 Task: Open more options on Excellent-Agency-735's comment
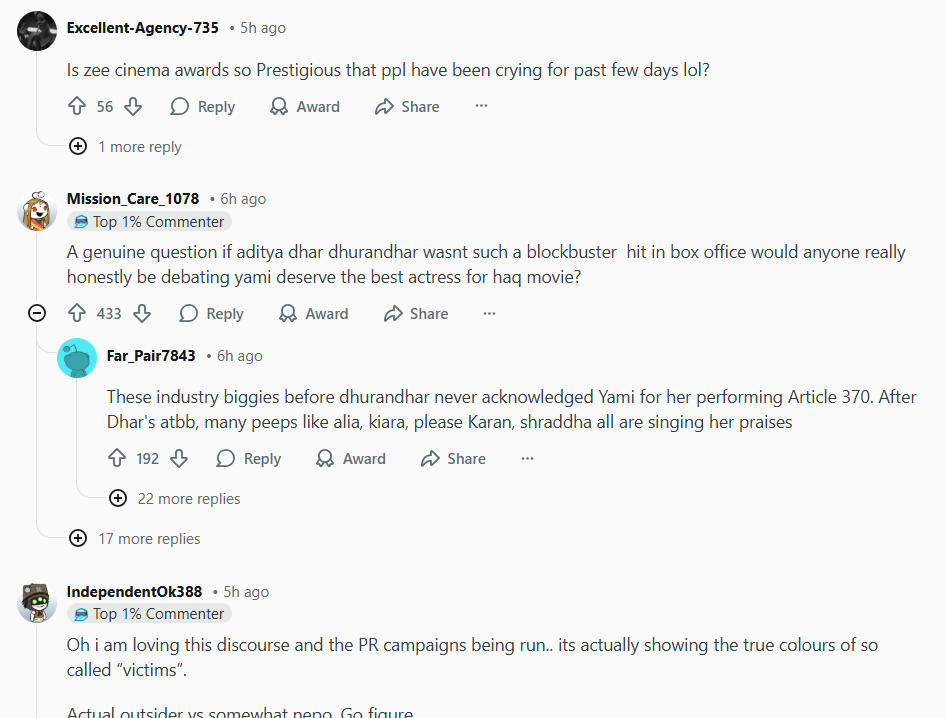point(481,106)
